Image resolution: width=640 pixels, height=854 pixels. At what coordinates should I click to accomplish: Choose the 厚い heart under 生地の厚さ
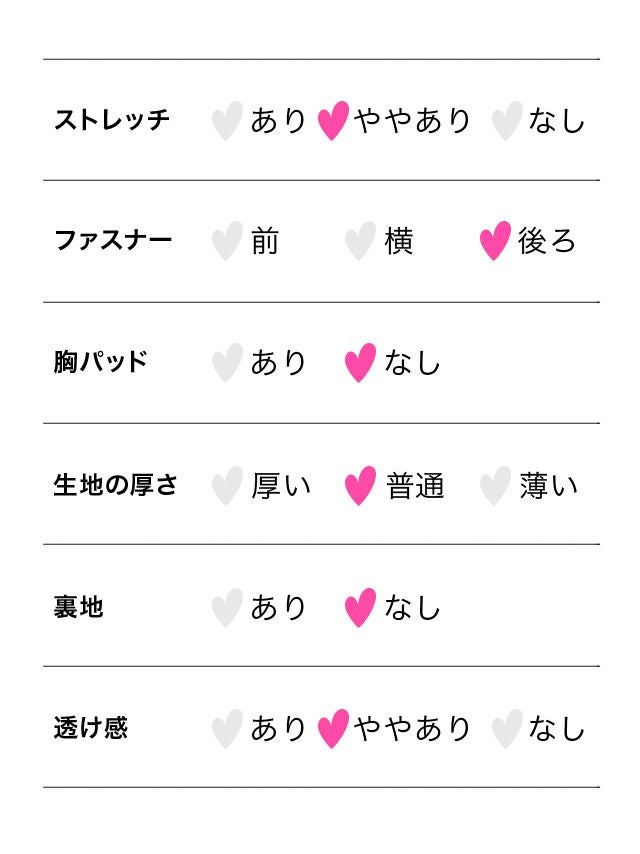tap(227, 486)
